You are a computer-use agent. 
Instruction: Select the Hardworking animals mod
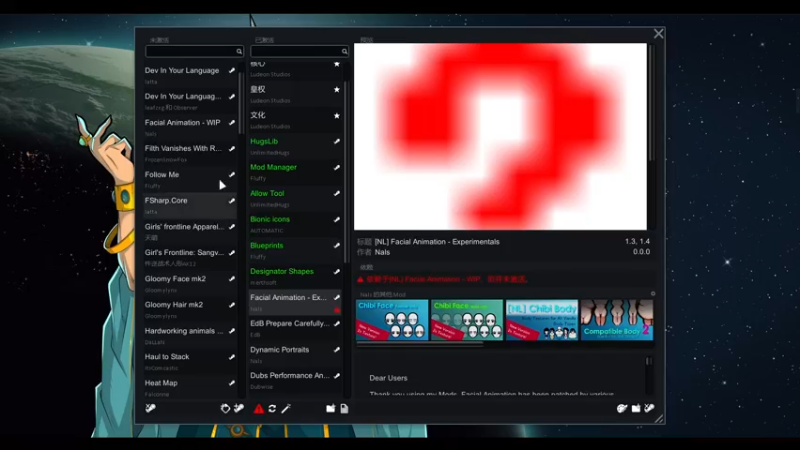190,335
